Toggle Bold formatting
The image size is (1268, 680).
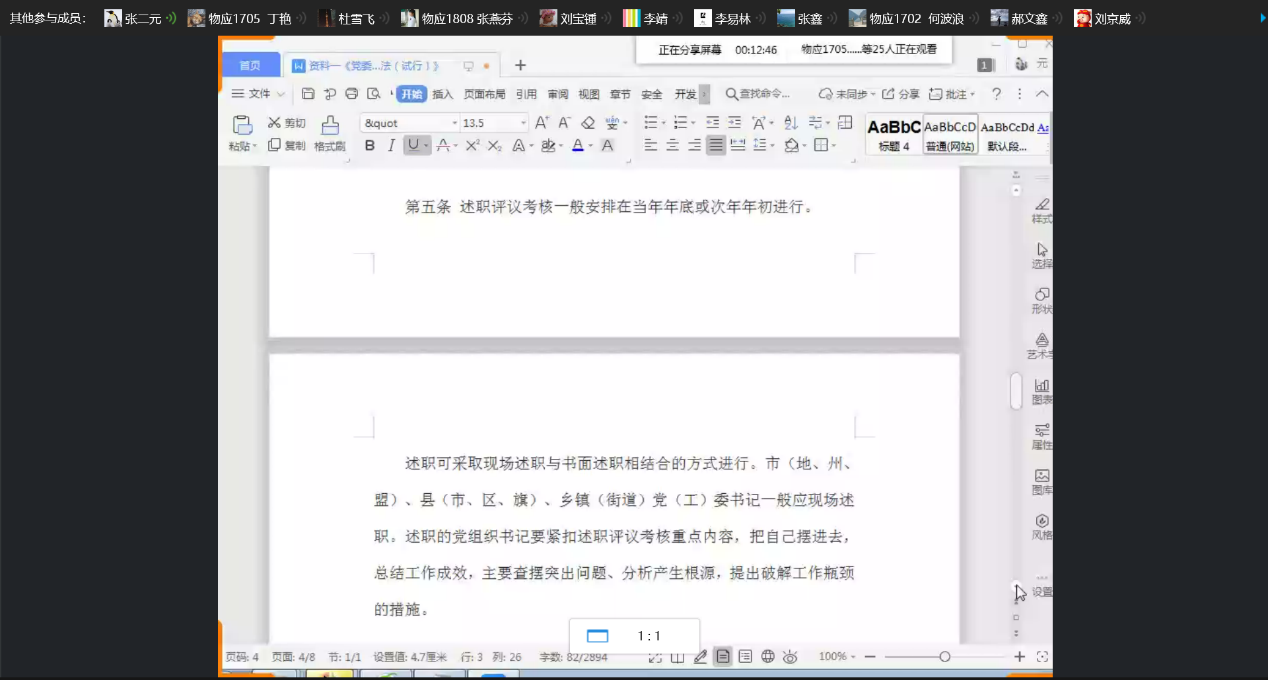click(x=369, y=146)
